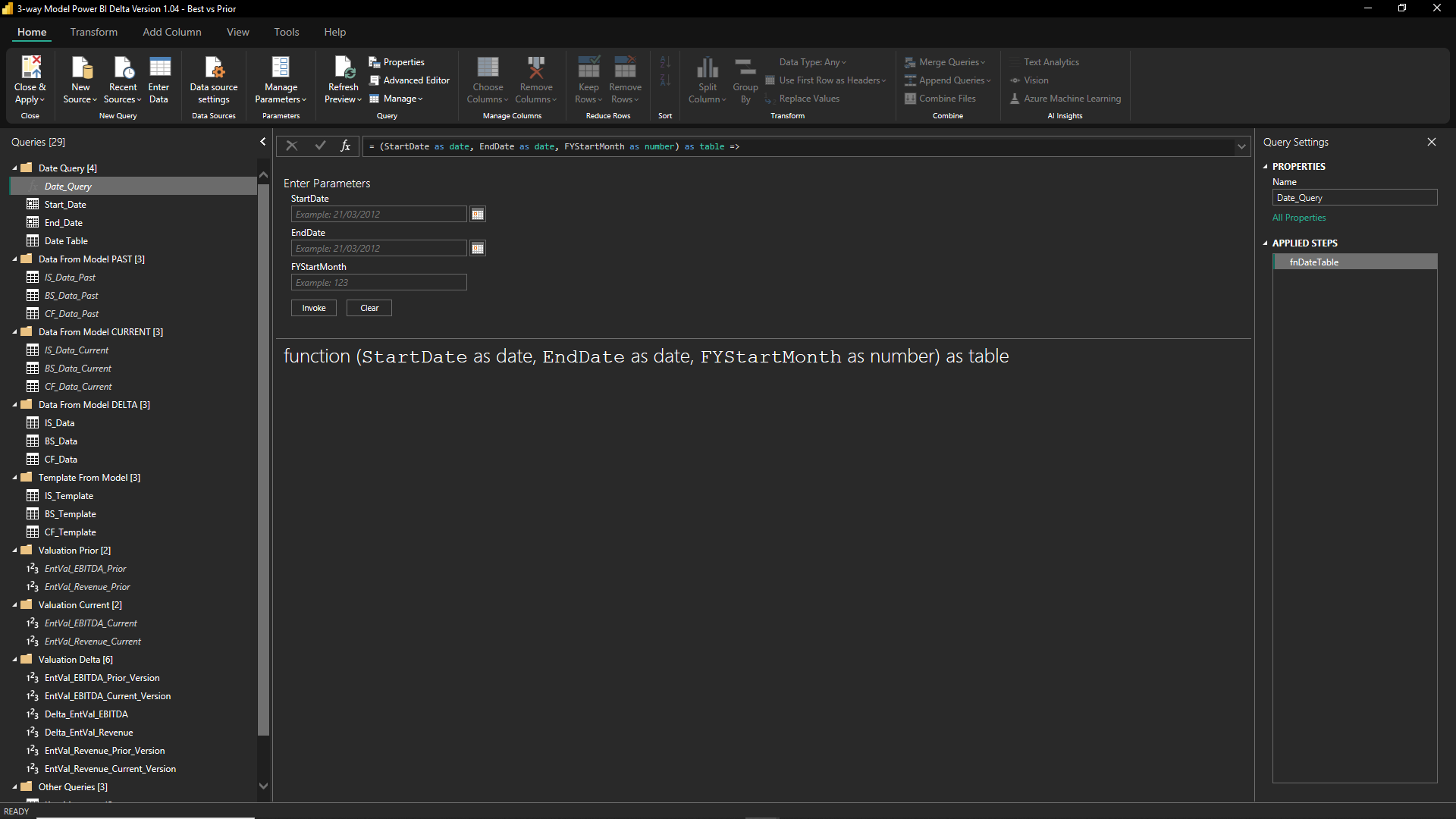Confirm the formula with checkmark icon
The width and height of the screenshot is (1456, 819).
click(x=320, y=146)
